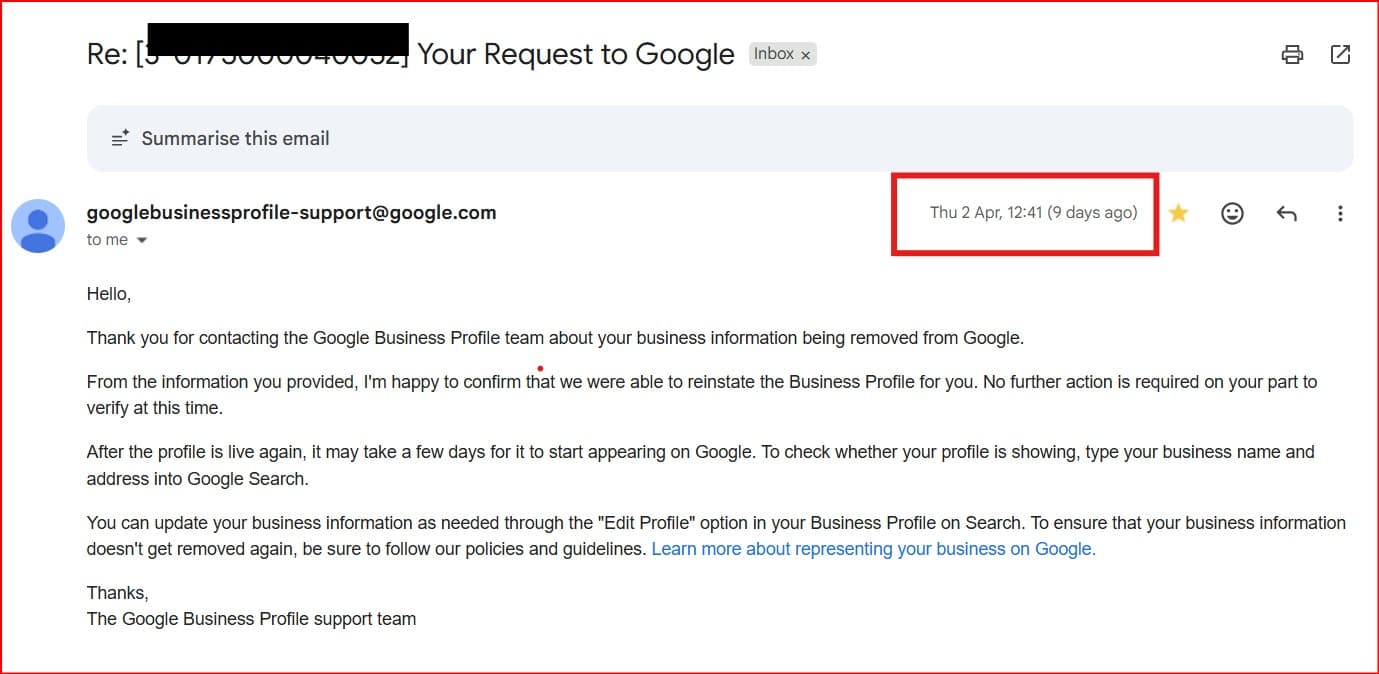
Task: Click the 'to me' recipient text
Action: [x=107, y=240]
